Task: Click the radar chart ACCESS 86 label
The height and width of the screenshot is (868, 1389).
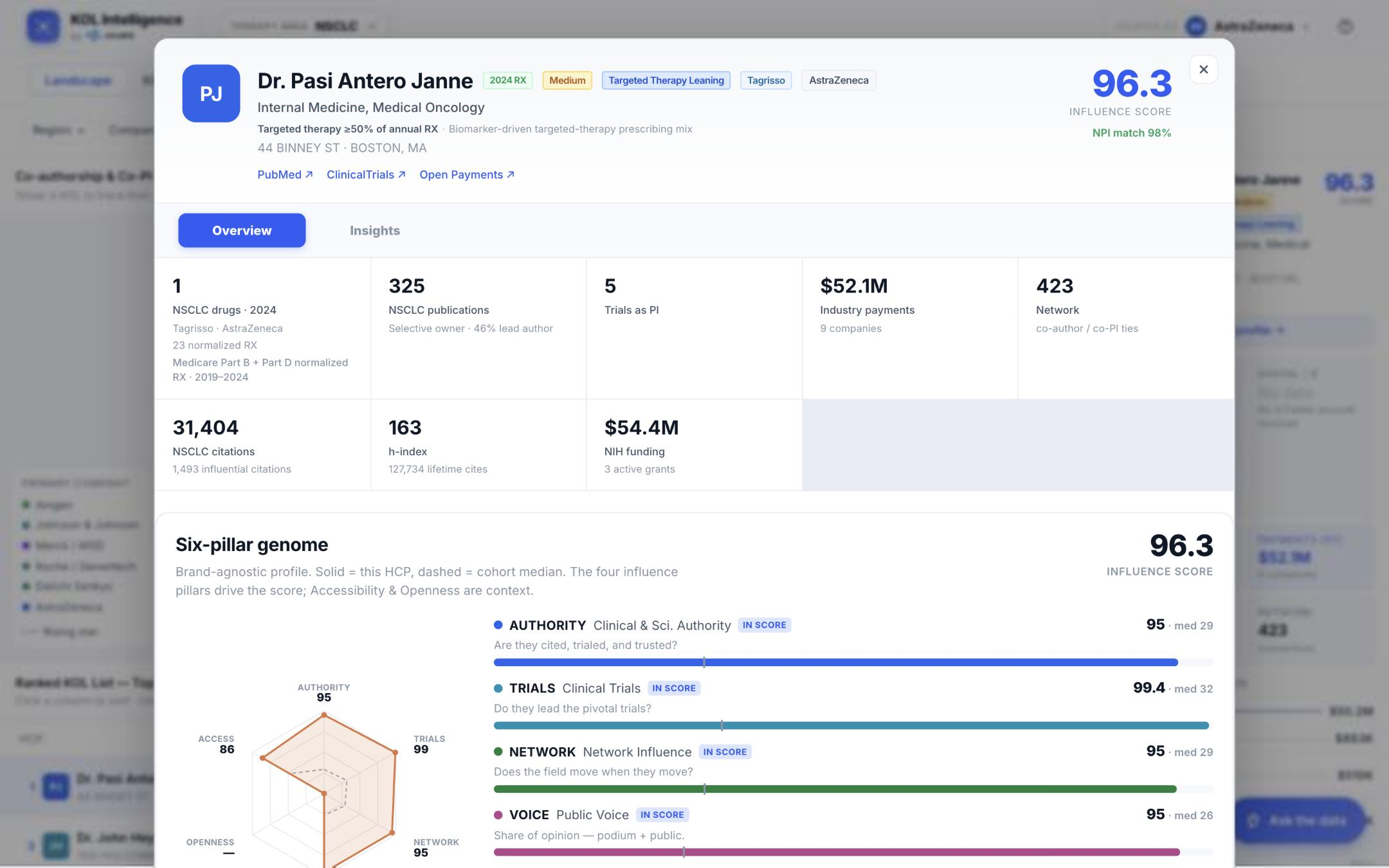Action: pos(217,744)
